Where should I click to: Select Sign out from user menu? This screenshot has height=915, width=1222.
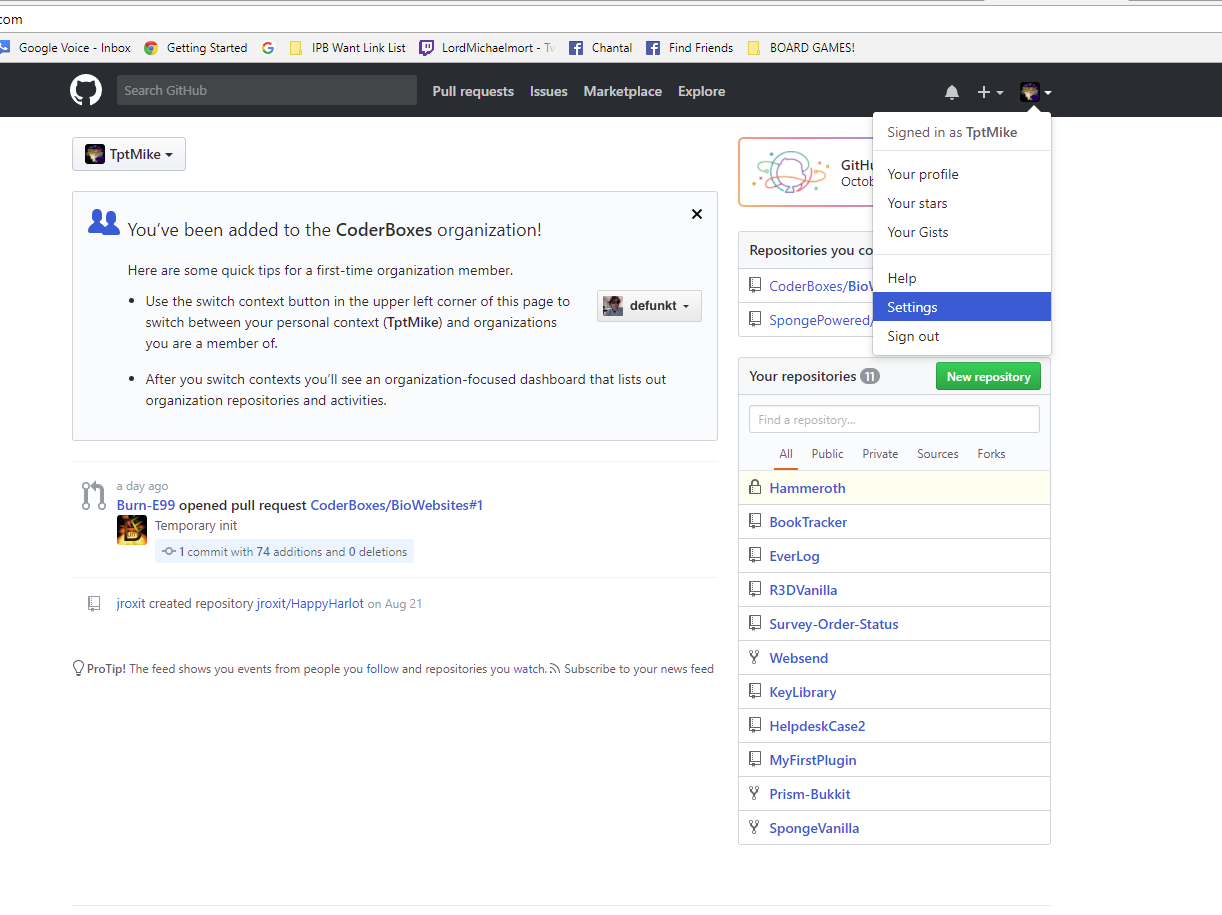tap(962, 336)
